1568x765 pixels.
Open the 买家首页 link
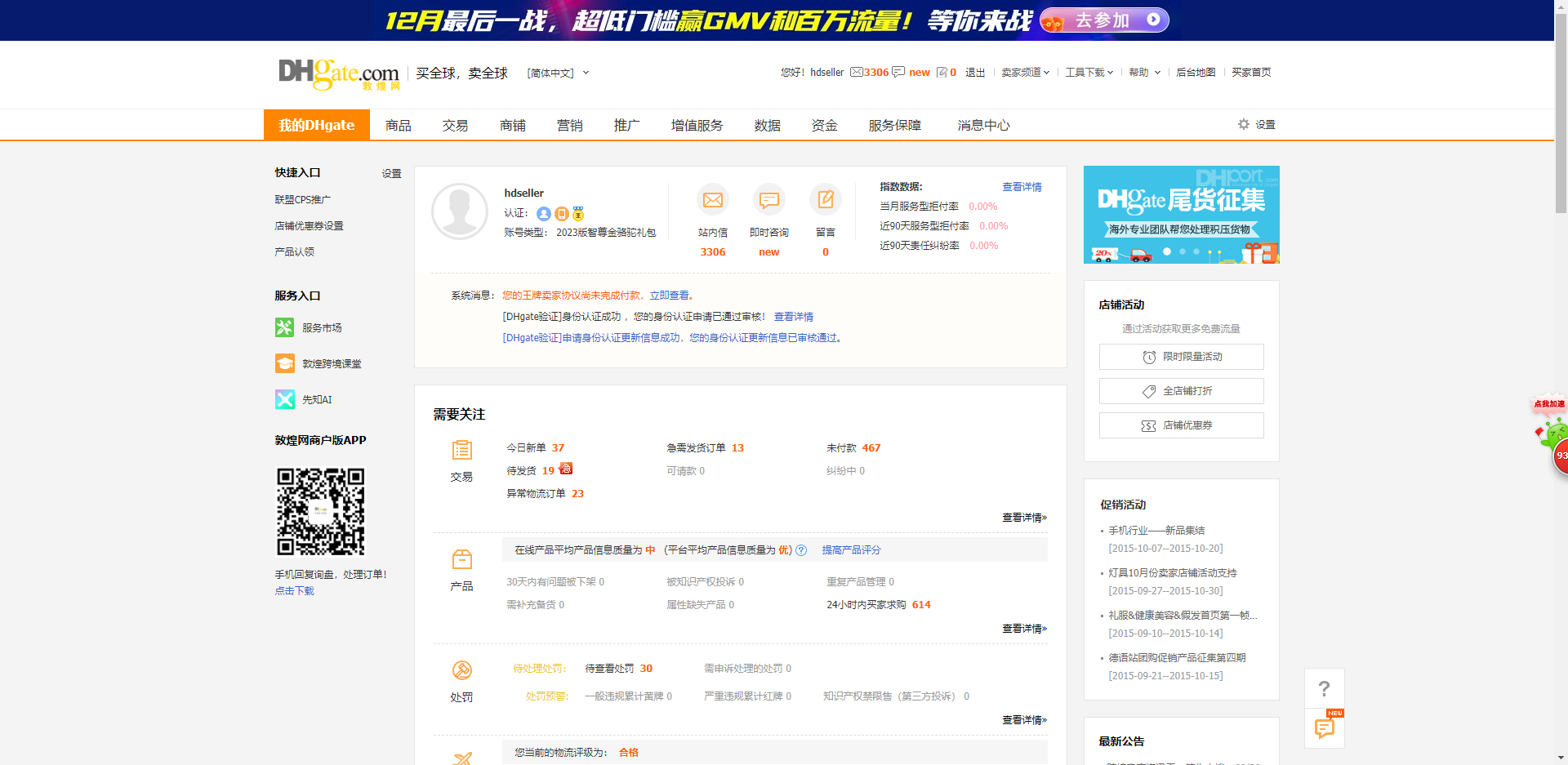1251,72
